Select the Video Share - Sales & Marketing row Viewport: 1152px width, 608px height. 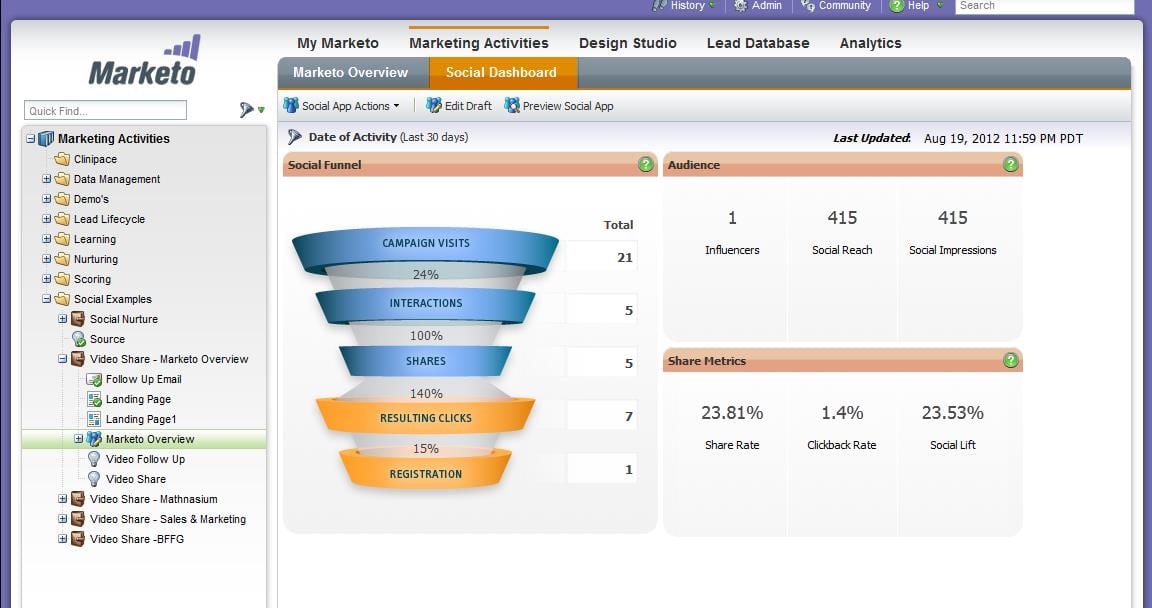145,519
